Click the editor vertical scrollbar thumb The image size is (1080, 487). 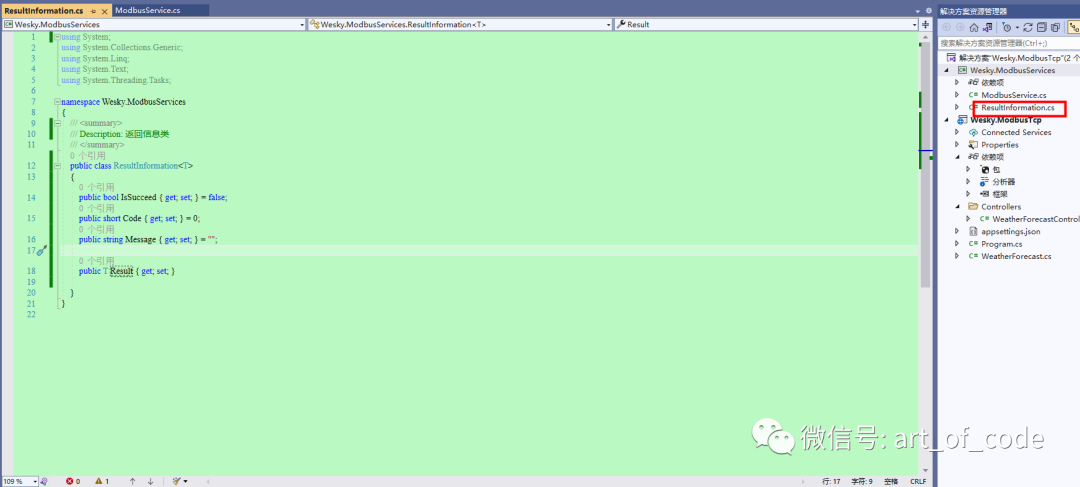click(925, 165)
